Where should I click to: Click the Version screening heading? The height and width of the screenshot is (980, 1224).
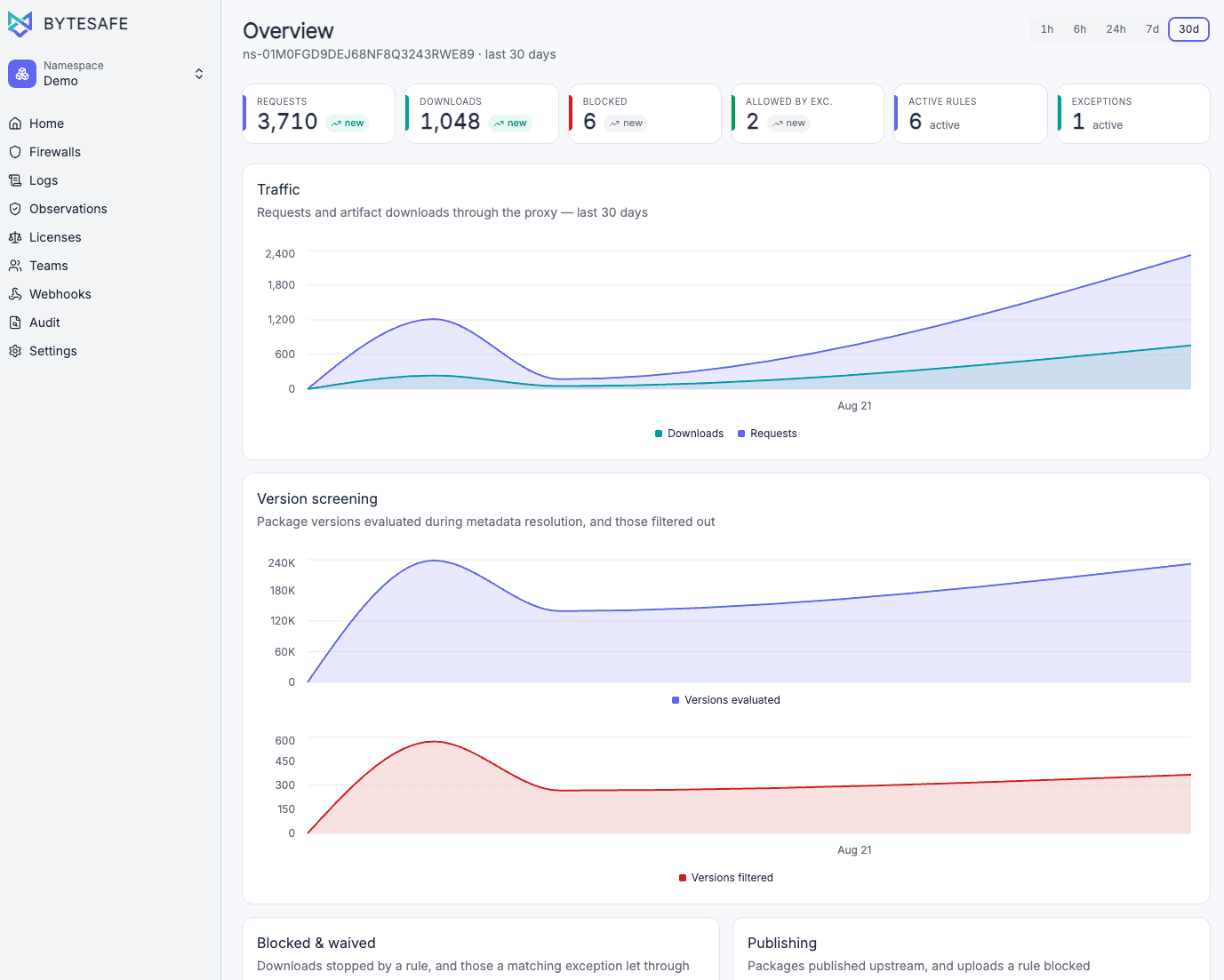pyautogui.click(x=317, y=498)
